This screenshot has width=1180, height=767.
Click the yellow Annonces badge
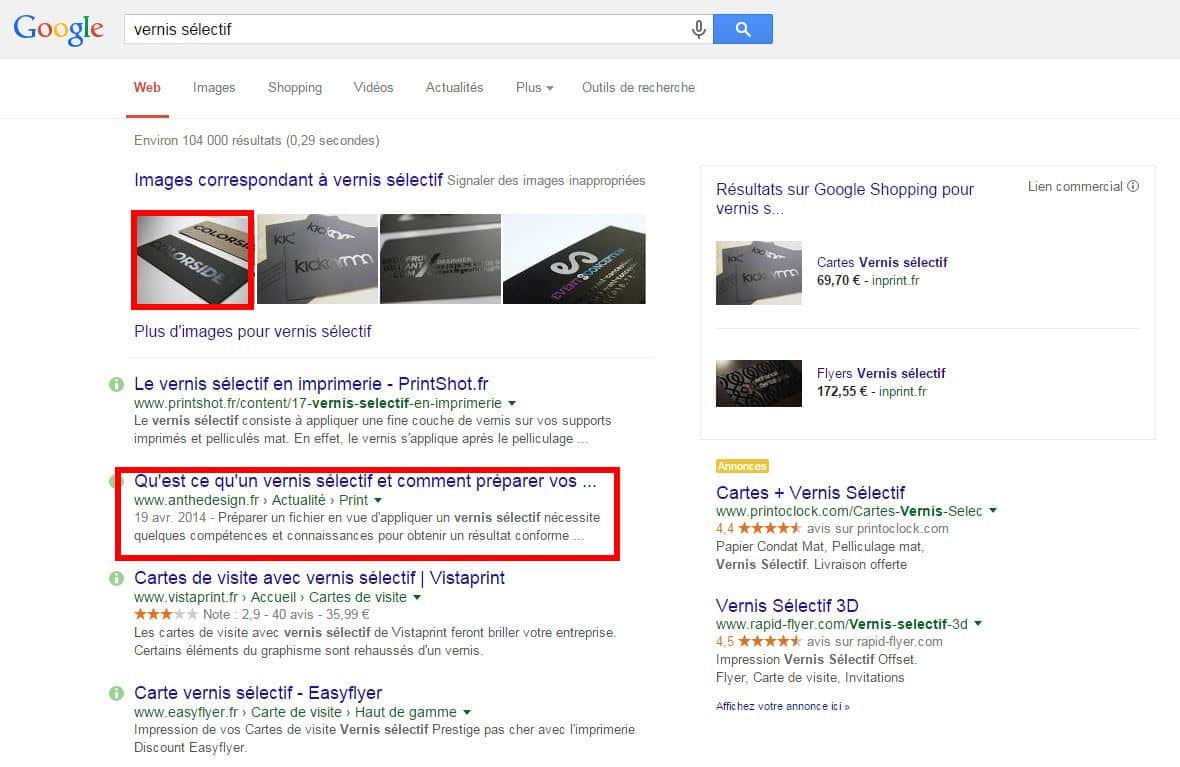[x=742, y=467]
